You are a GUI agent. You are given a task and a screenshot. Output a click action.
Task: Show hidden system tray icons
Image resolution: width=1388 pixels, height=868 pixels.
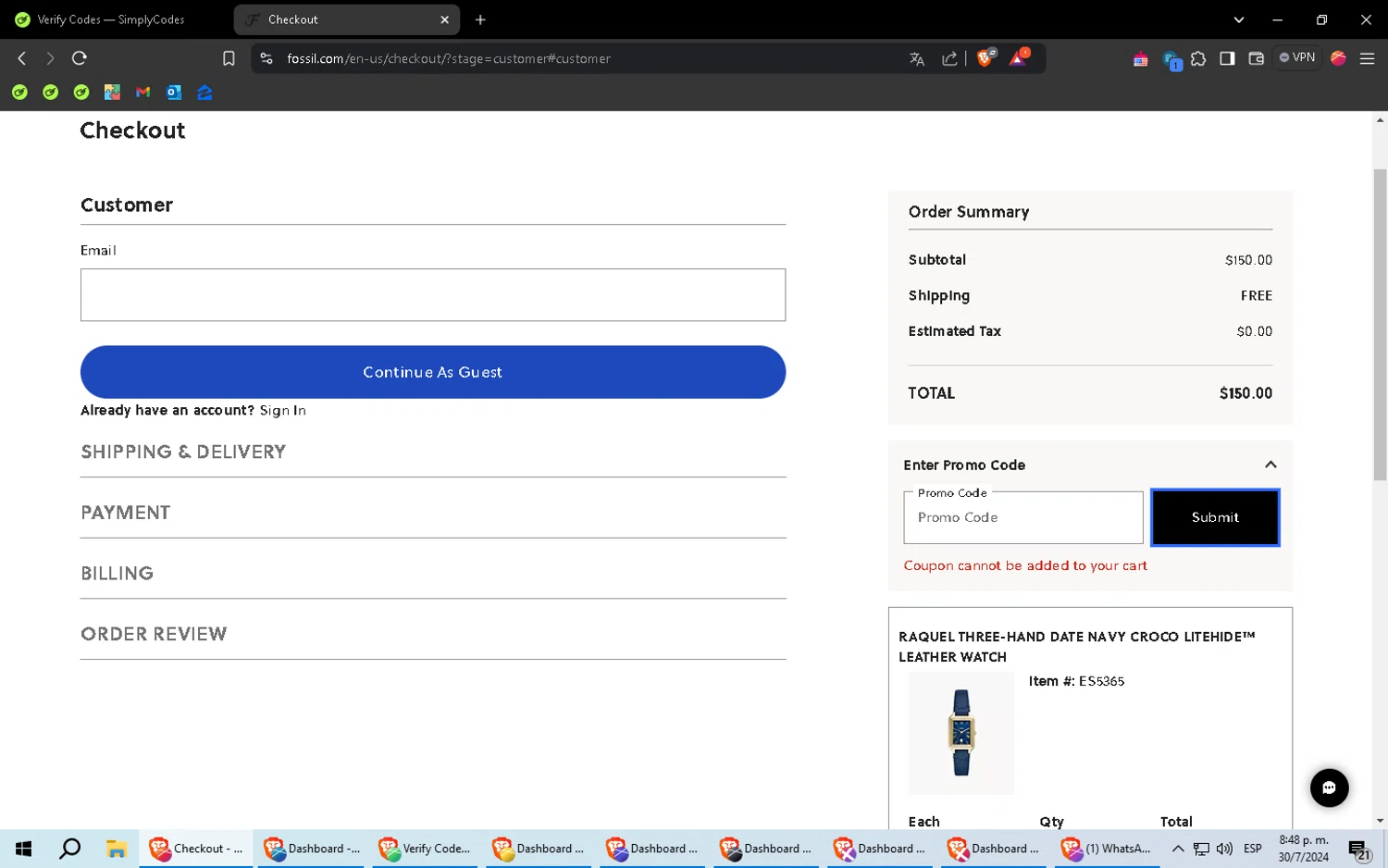pos(1178,849)
